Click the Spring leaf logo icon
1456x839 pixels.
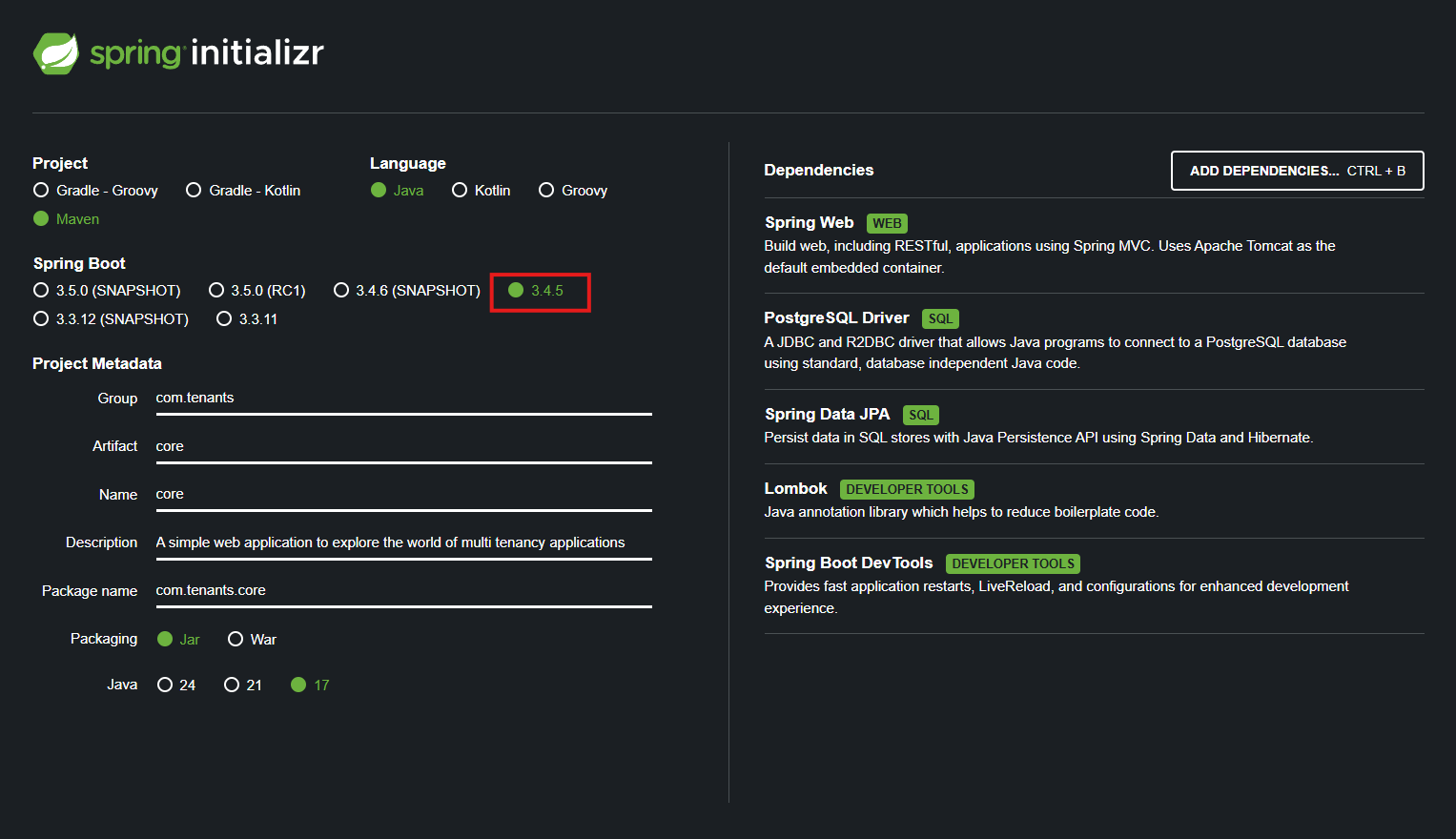pyautogui.click(x=56, y=53)
